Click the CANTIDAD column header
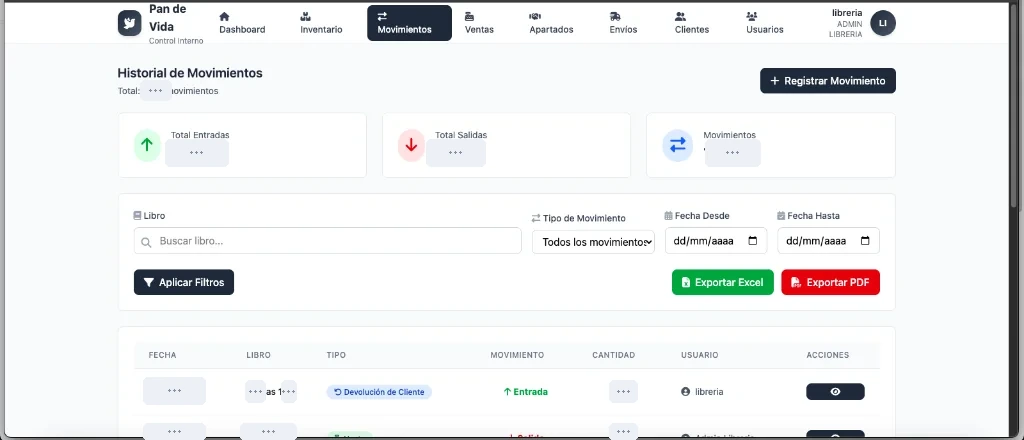Viewport: 1024px width, 440px height. (614, 355)
